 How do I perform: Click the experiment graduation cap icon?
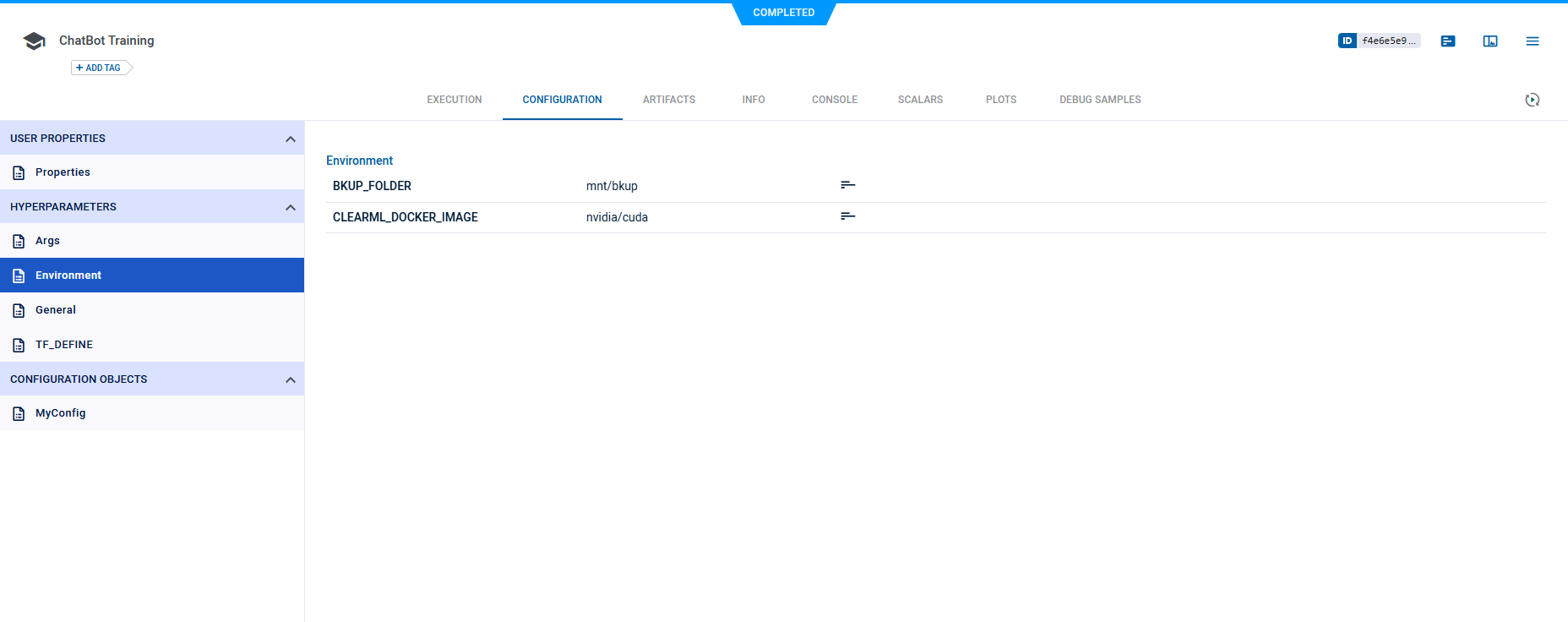coord(35,41)
